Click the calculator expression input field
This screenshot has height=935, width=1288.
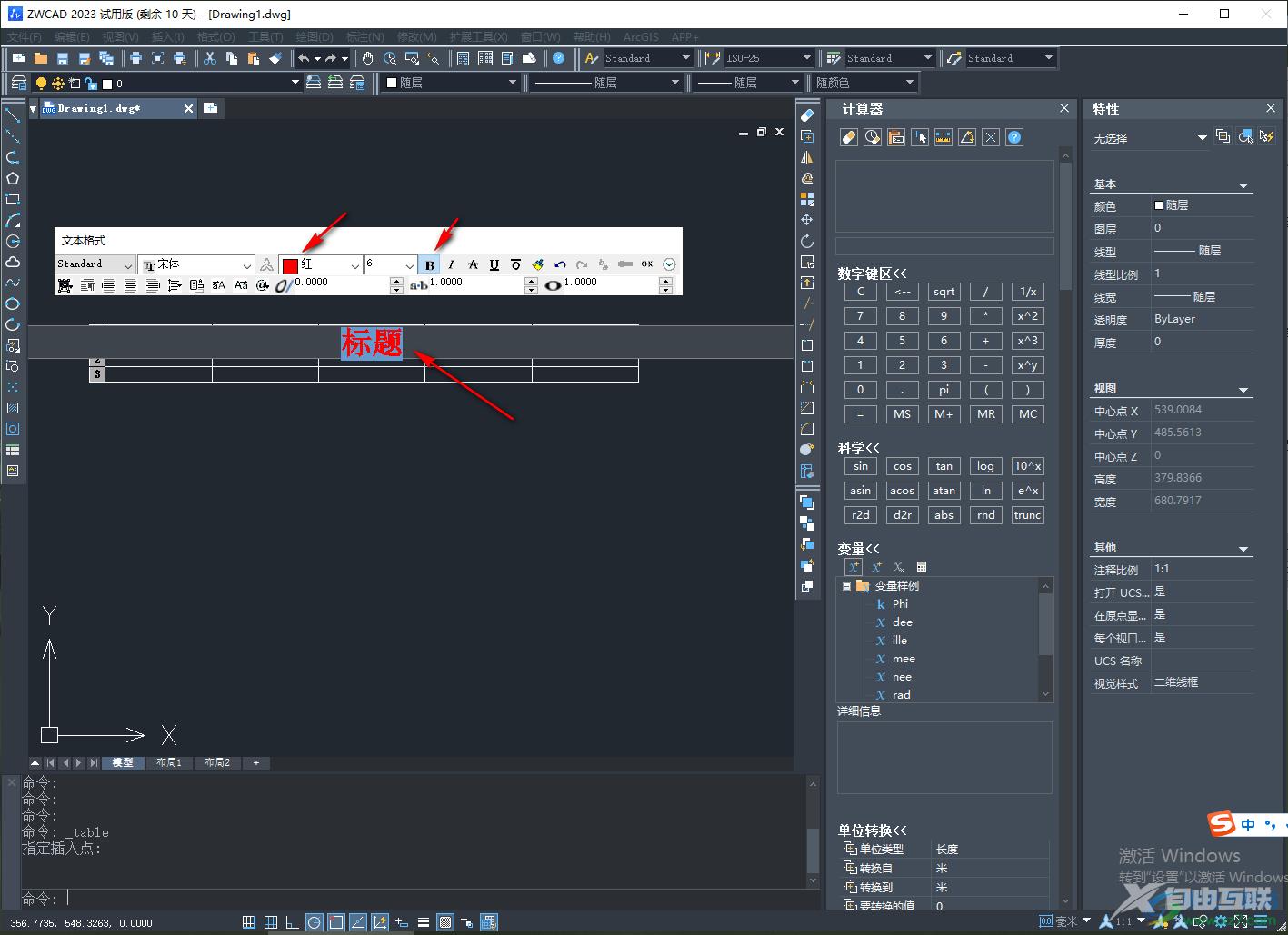point(944,246)
